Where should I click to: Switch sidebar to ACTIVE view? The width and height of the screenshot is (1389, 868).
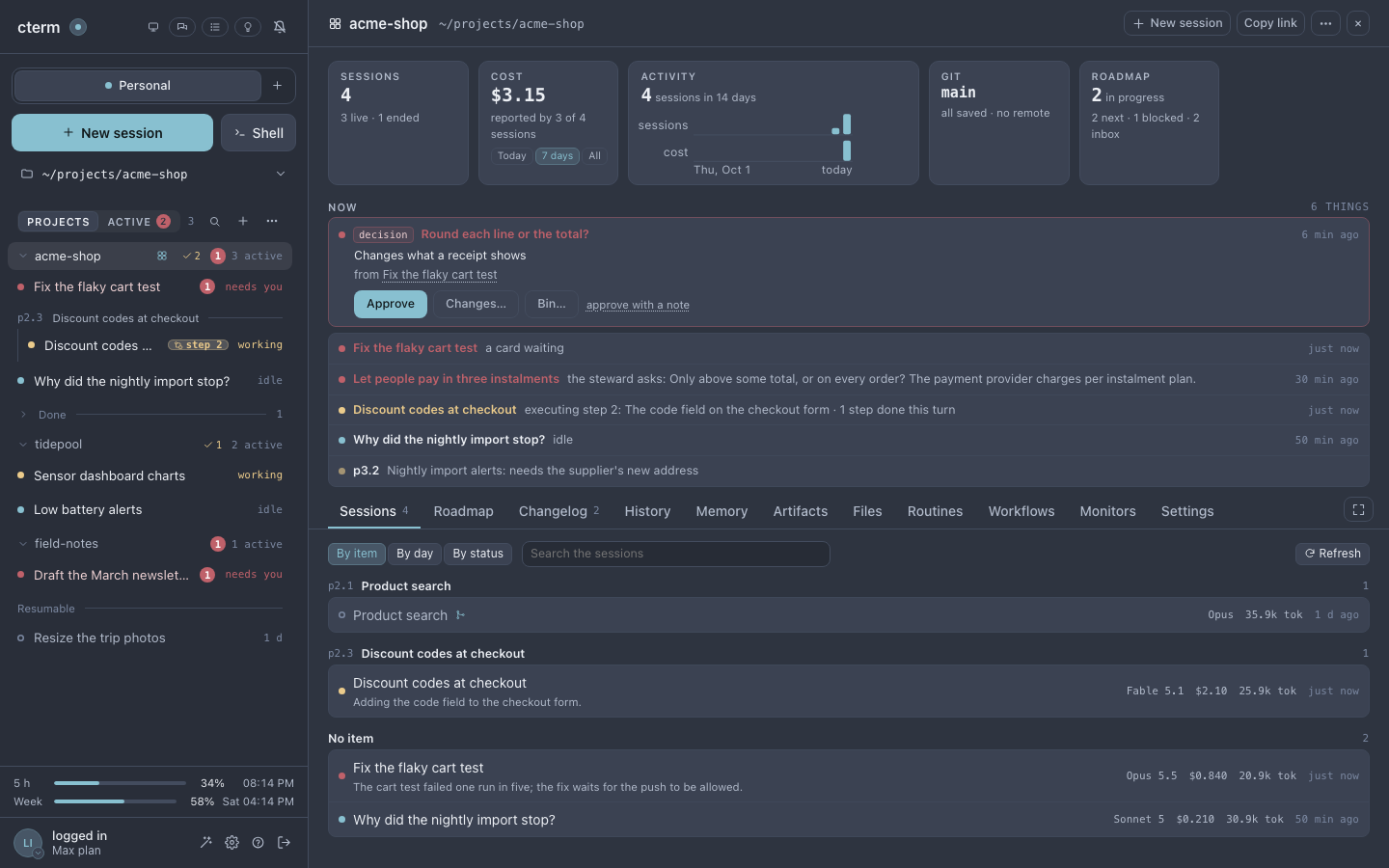click(x=139, y=222)
